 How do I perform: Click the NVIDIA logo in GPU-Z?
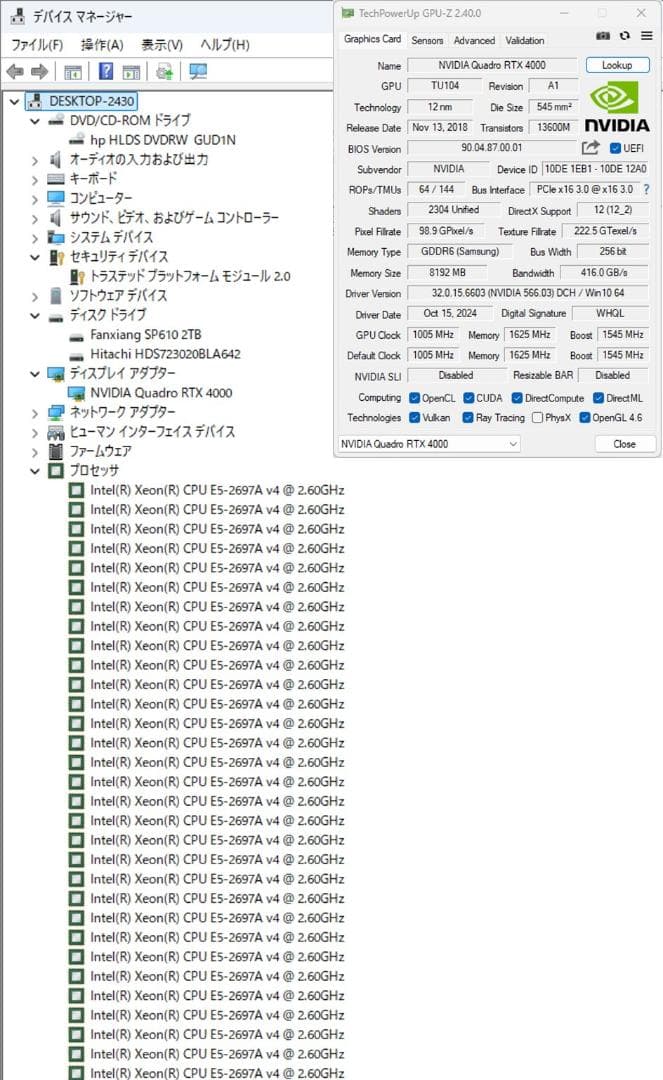[x=617, y=106]
